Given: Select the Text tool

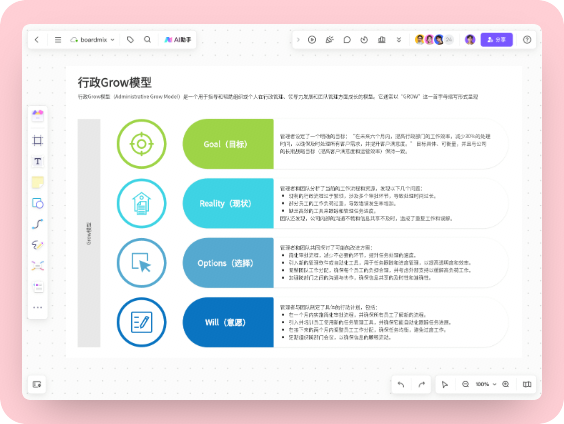Looking at the screenshot, I should 38,161.
